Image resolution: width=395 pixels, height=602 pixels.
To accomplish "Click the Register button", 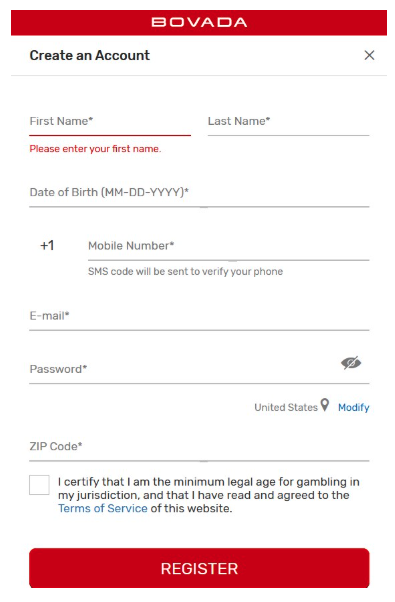I will pos(199,568).
